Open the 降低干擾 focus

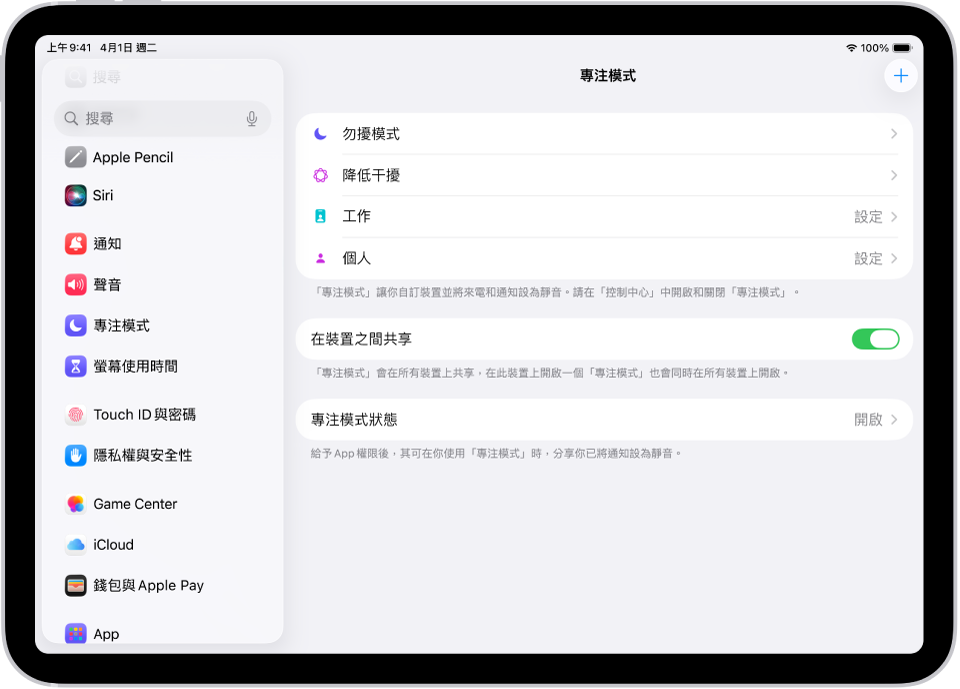[x=604, y=175]
